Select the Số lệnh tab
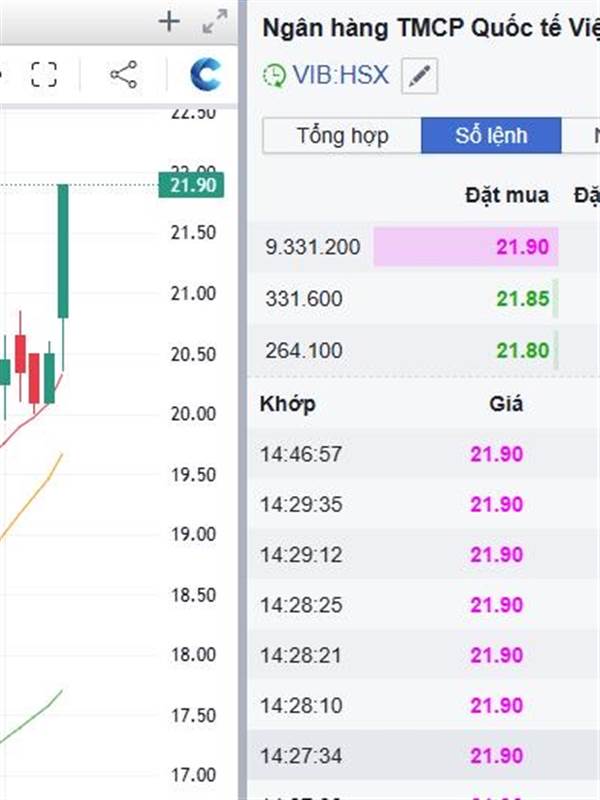600x800 pixels. pyautogui.click(x=491, y=136)
